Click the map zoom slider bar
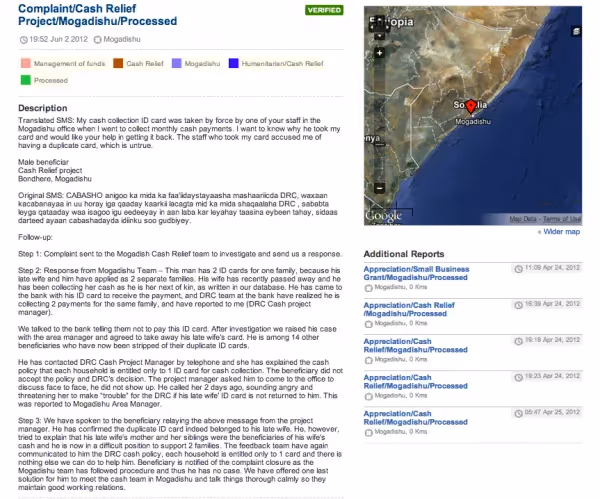 pyautogui.click(x=379, y=120)
